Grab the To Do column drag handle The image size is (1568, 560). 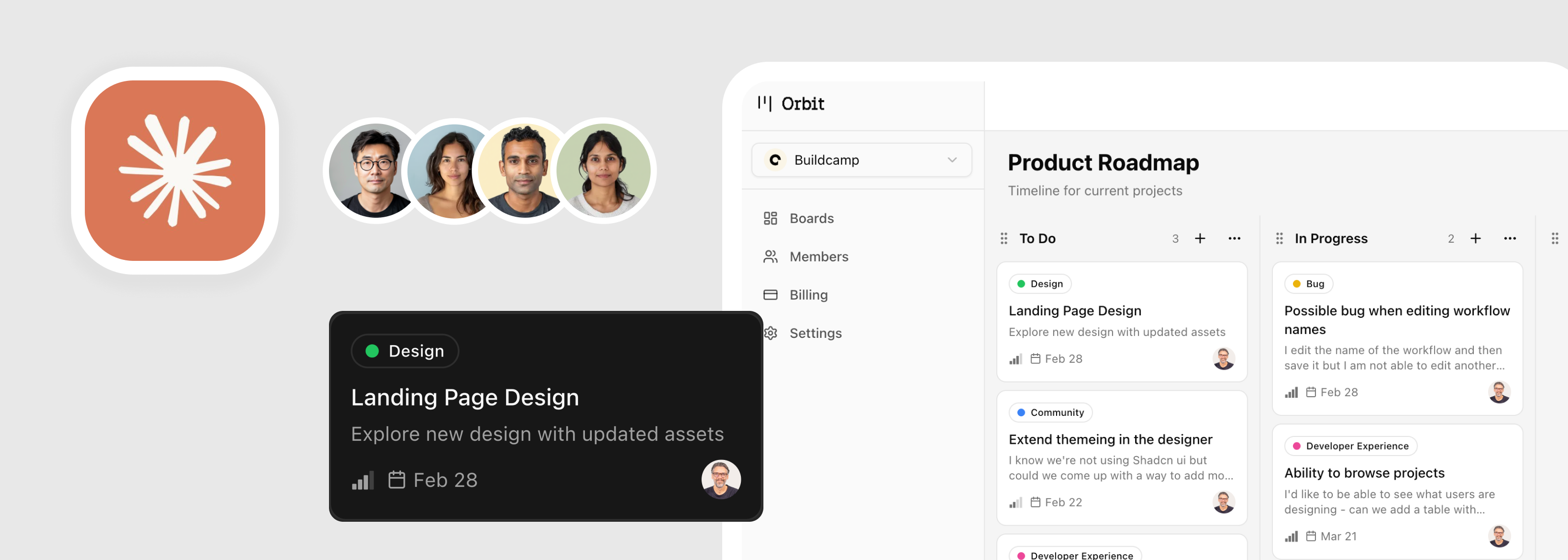(x=1004, y=239)
